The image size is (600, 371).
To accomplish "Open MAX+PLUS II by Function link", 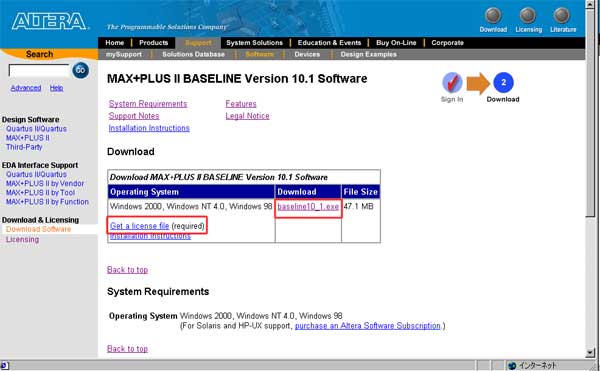I will point(47,202).
